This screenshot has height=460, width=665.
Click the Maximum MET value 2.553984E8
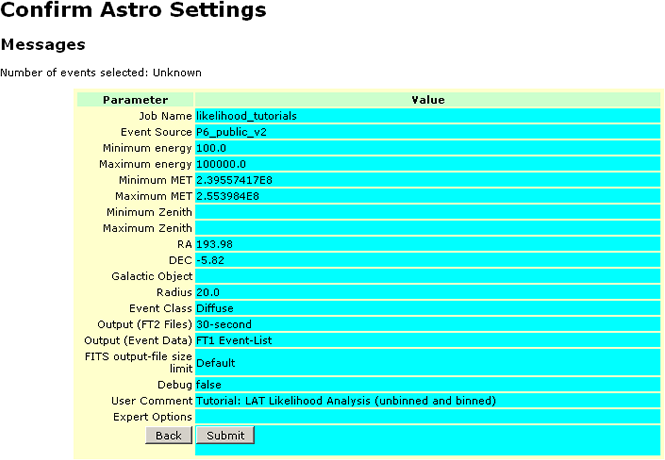pos(227,196)
